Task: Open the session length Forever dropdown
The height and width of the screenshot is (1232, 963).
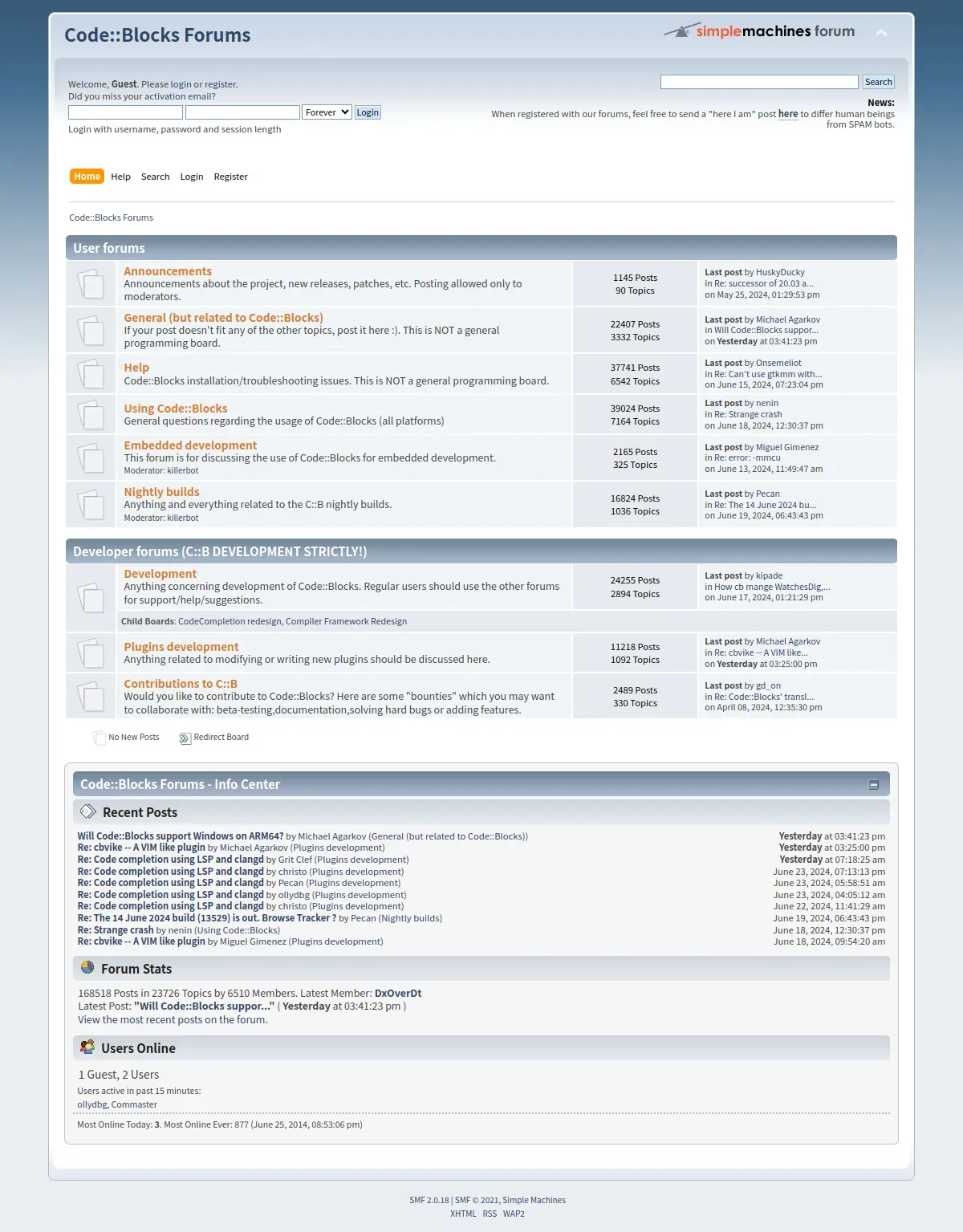Action: (x=327, y=112)
